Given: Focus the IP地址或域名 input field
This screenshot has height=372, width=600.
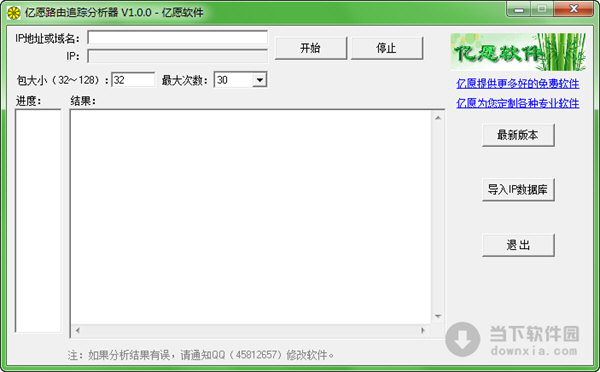Looking at the screenshot, I should (178, 38).
